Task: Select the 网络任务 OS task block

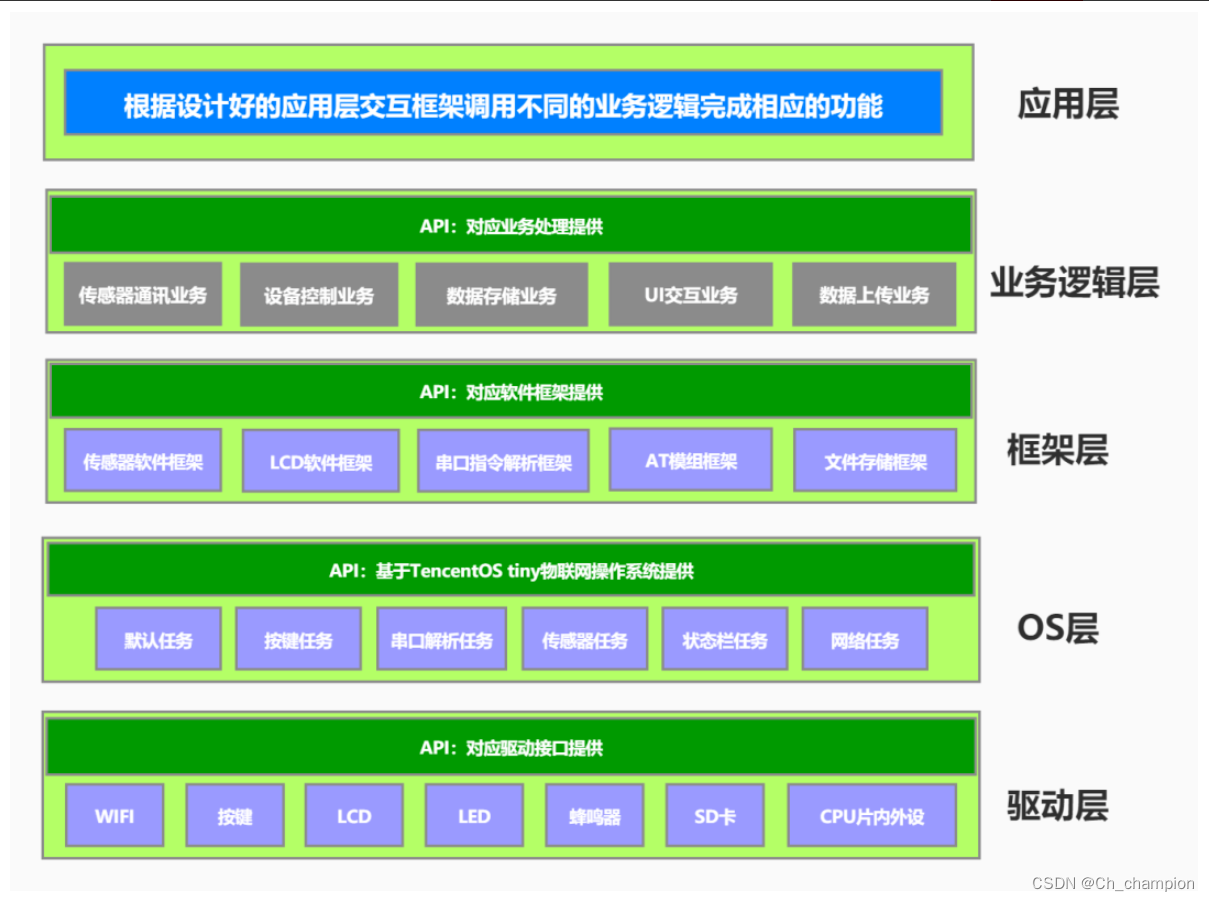Action: [x=864, y=639]
